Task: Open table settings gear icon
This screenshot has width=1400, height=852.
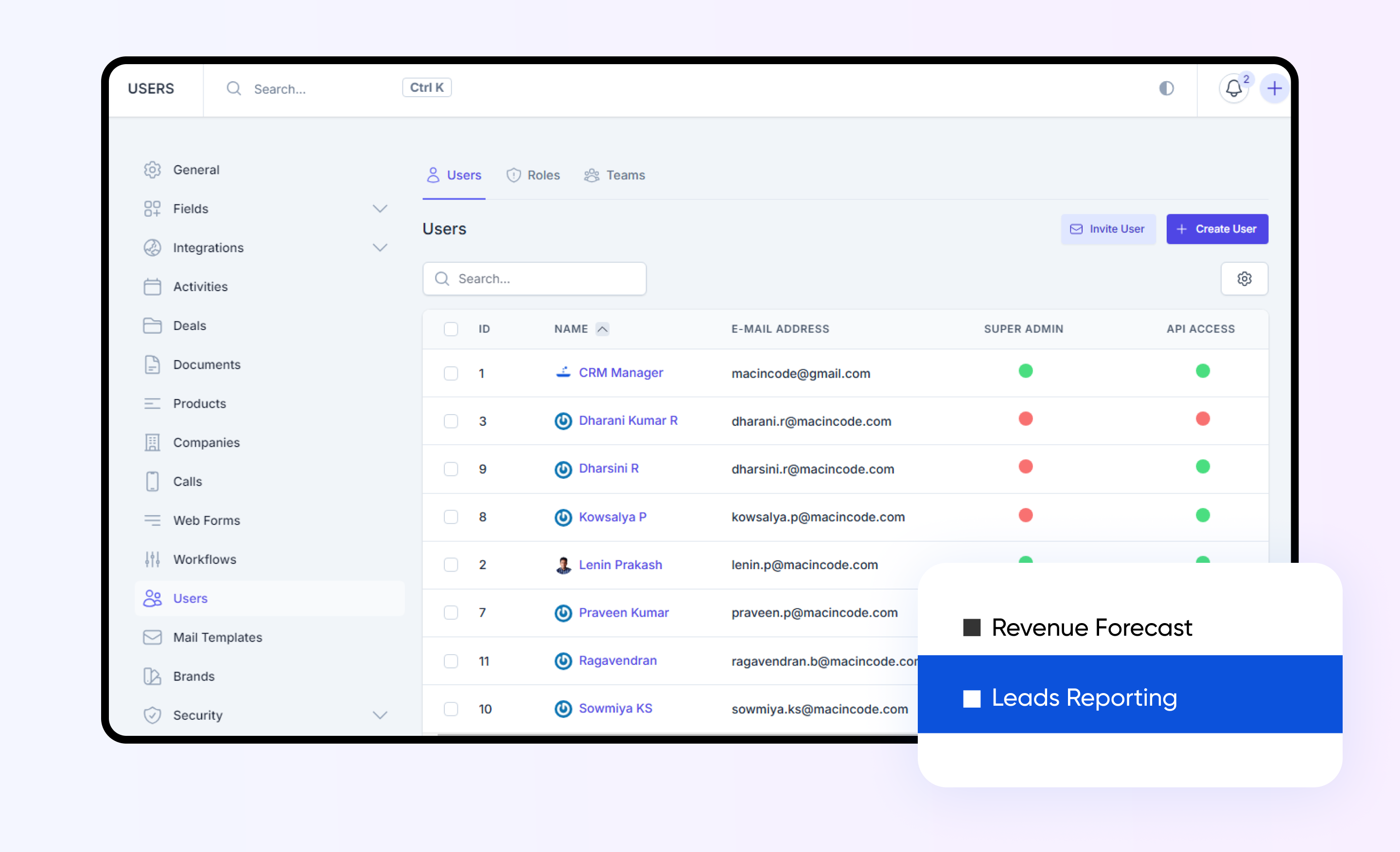Action: coord(1244,279)
